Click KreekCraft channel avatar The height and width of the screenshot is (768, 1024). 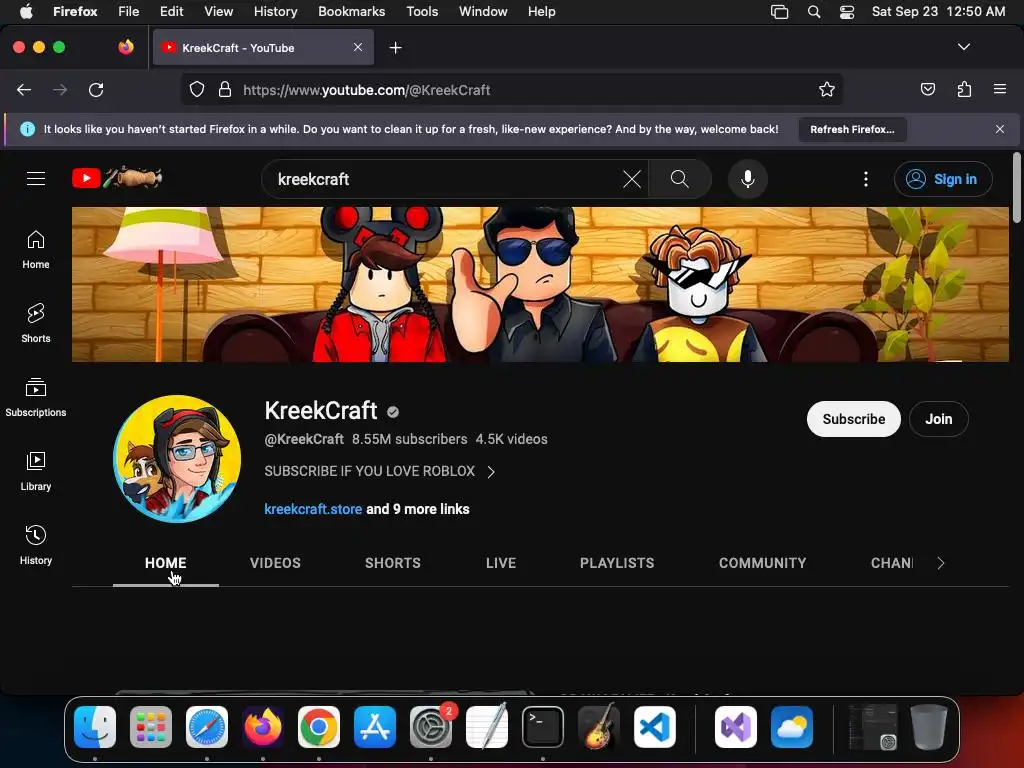(x=177, y=458)
